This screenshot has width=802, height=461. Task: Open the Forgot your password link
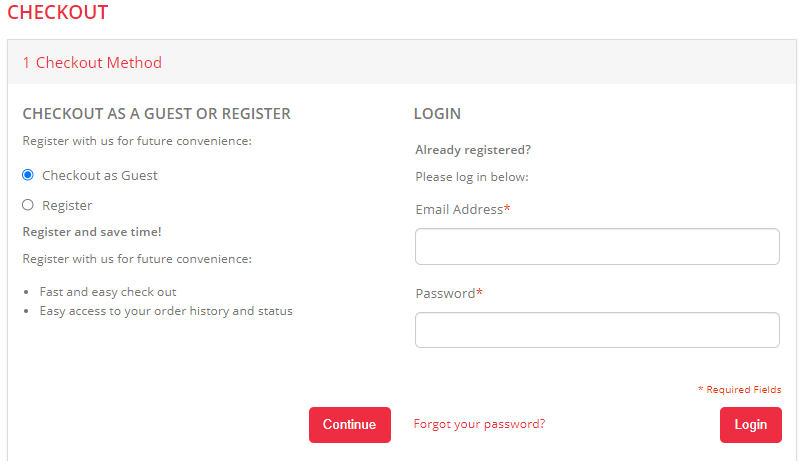pos(479,424)
